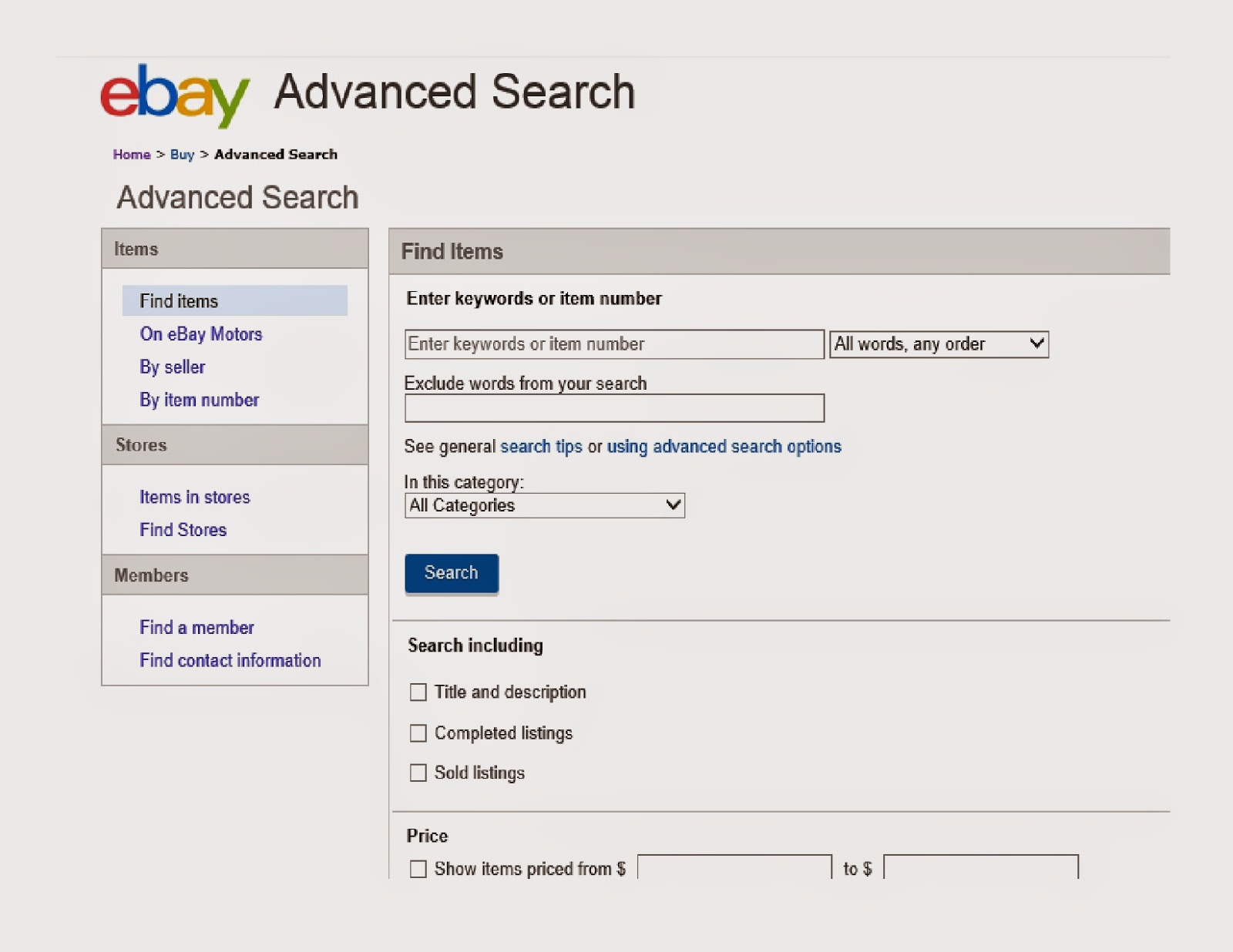Go to By seller search
1233x952 pixels.
(x=171, y=367)
